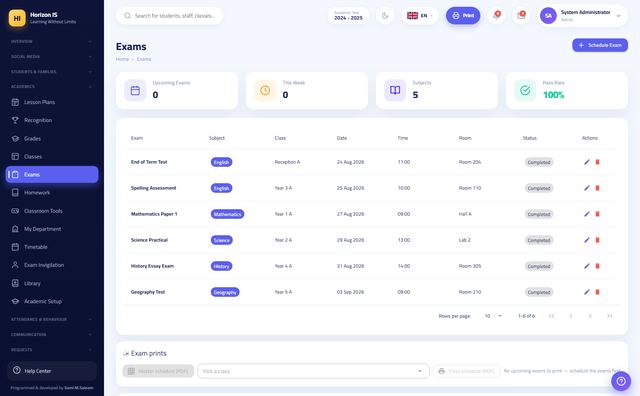Screen dimensions: 640x396
Task: Click the Class schedule (PDF) button
Action: coord(466,371)
